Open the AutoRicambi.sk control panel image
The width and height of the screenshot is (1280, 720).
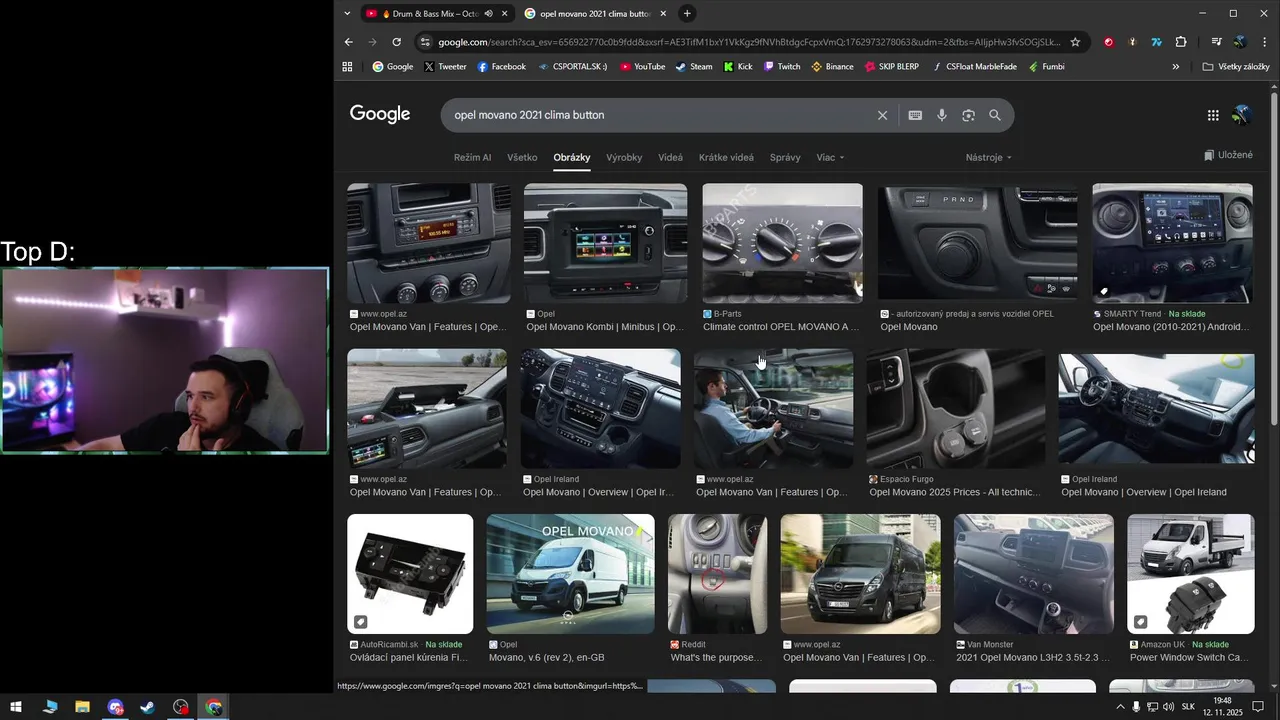point(410,574)
